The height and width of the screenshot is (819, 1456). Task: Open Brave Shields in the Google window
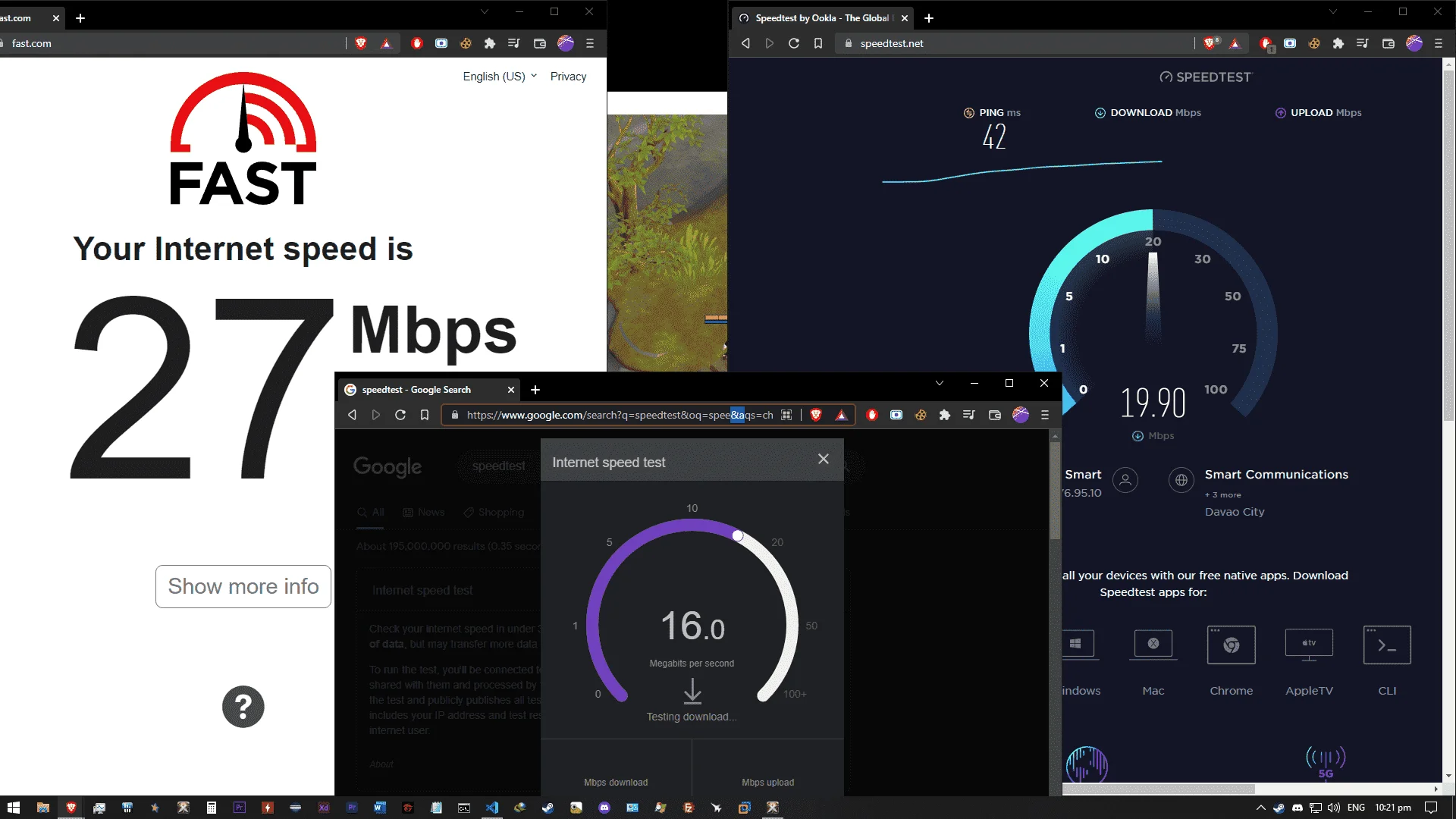pyautogui.click(x=816, y=415)
